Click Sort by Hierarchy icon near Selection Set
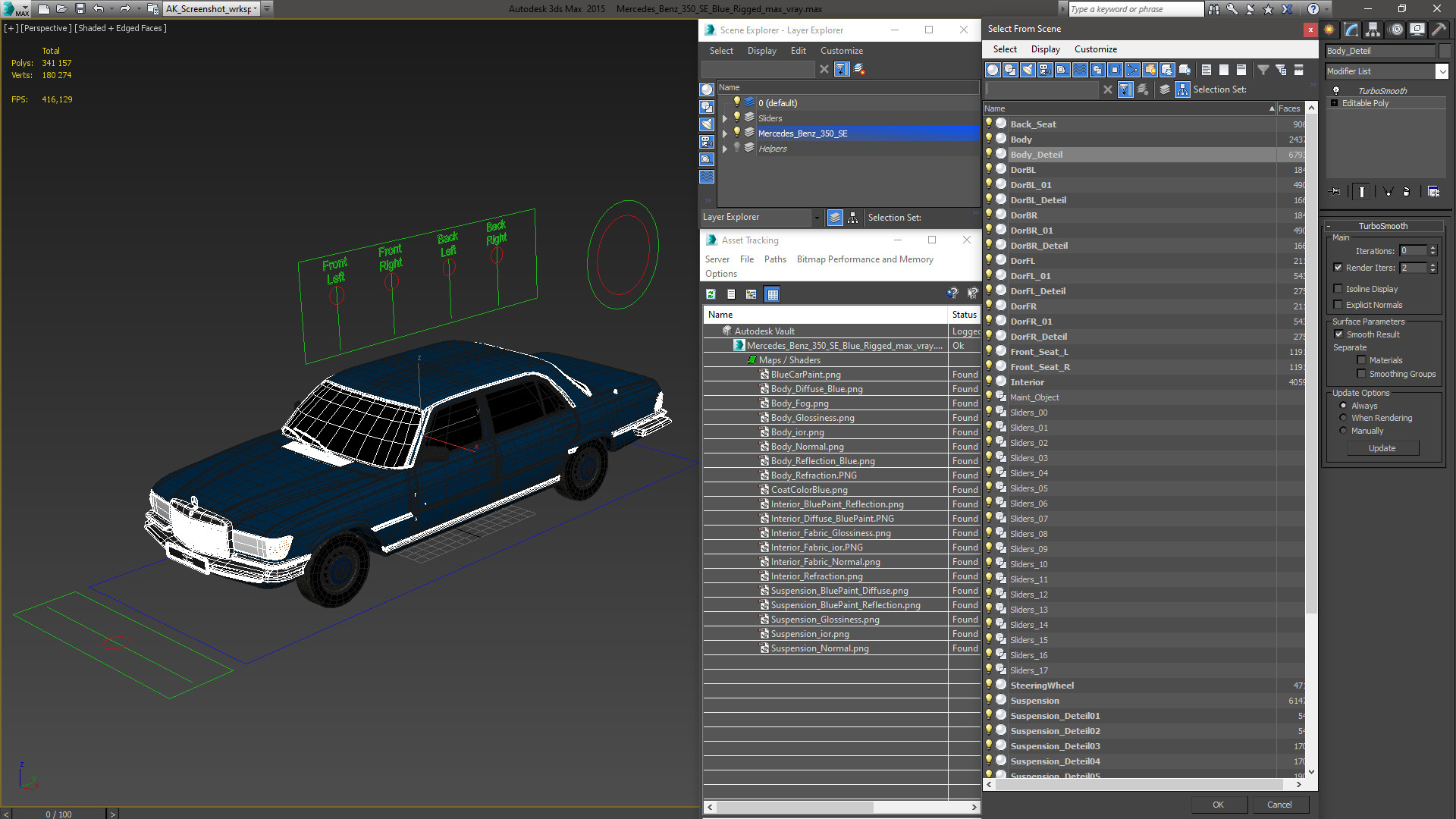The height and width of the screenshot is (819, 1456). tap(1182, 89)
